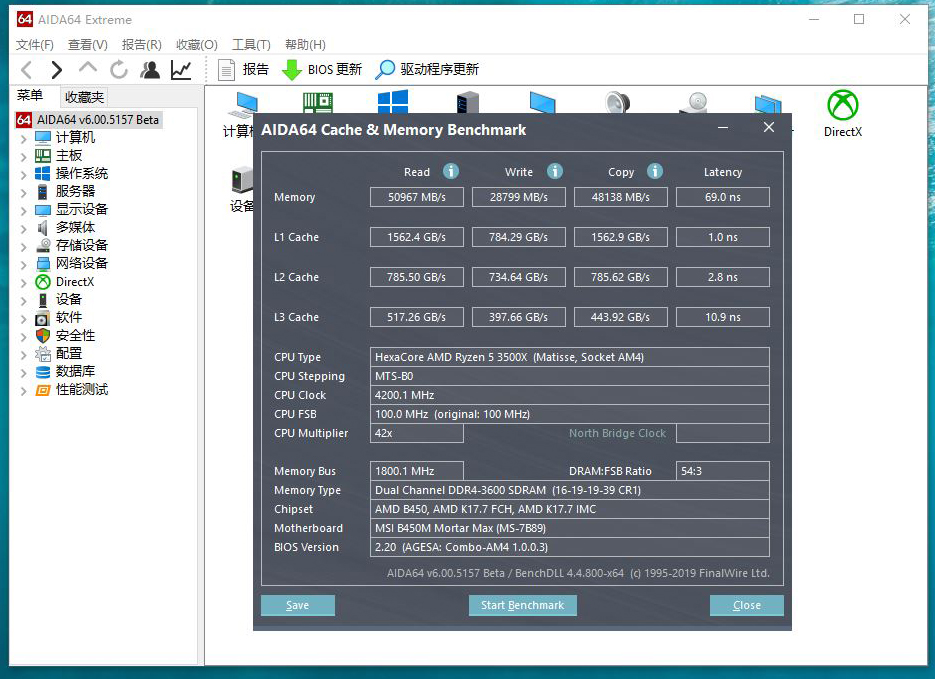
Task: Click the Copy info icon
Action: tap(655, 171)
